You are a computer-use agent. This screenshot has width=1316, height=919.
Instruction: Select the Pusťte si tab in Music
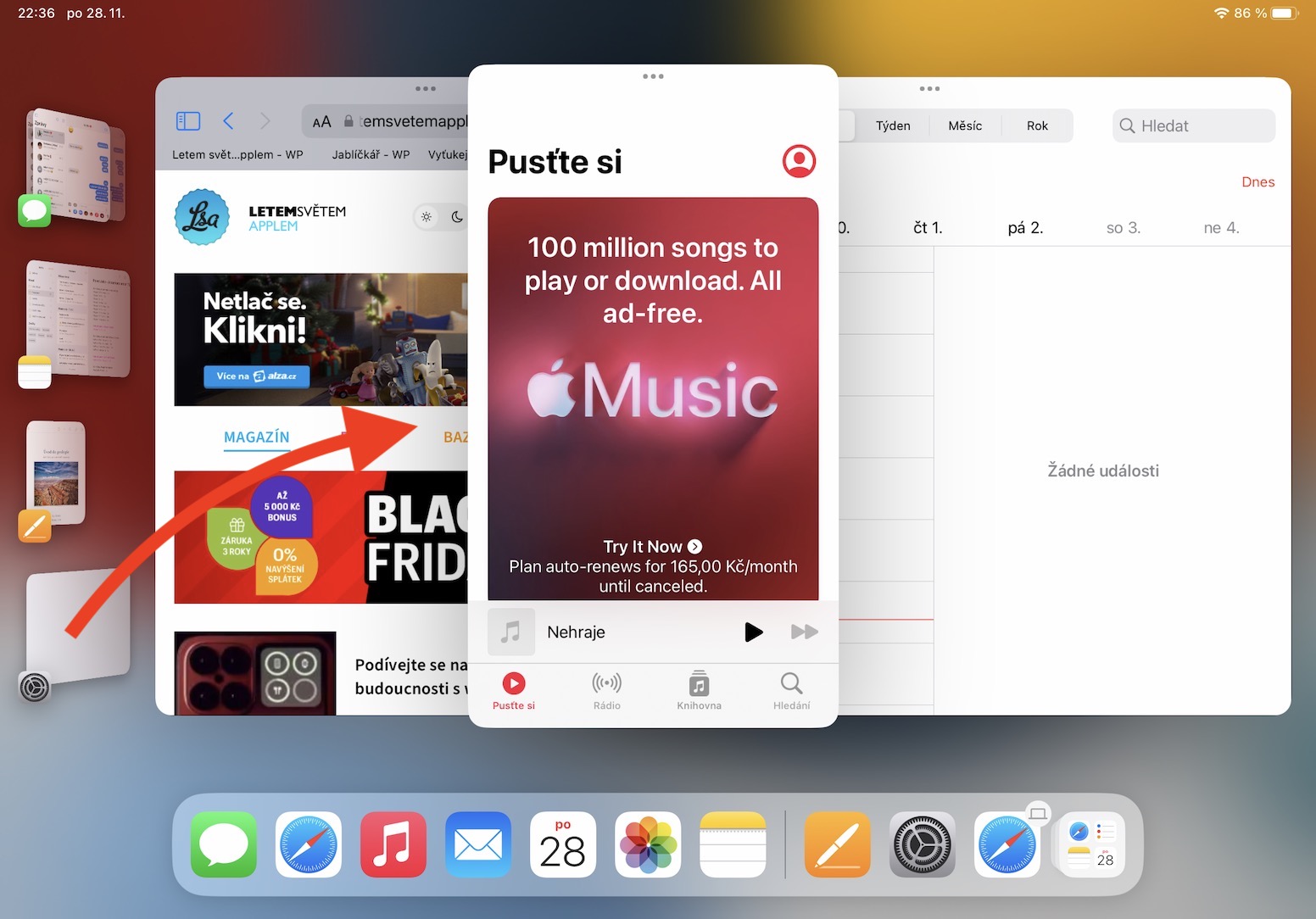(514, 691)
